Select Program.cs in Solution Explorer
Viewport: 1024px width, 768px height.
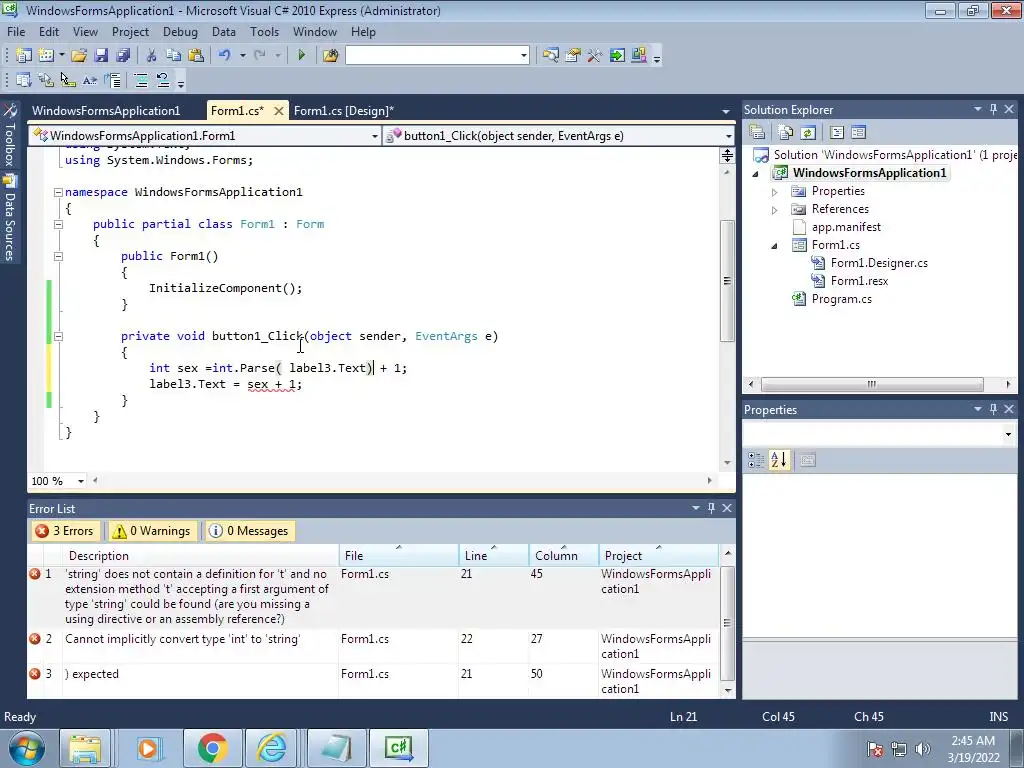(x=841, y=299)
